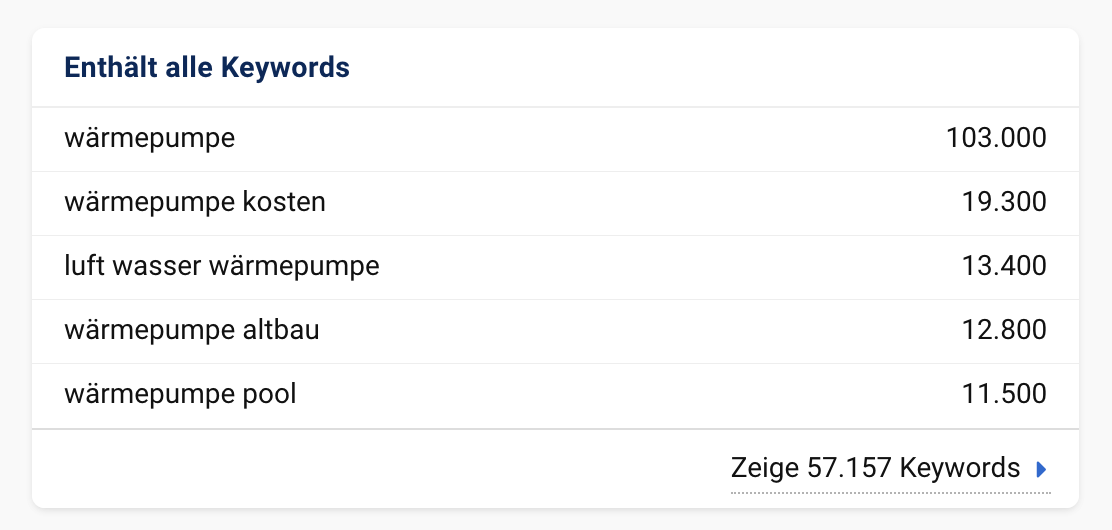The image size is (1112, 530).
Task: Select the keyword wärmepumpe
Action: [x=150, y=138]
